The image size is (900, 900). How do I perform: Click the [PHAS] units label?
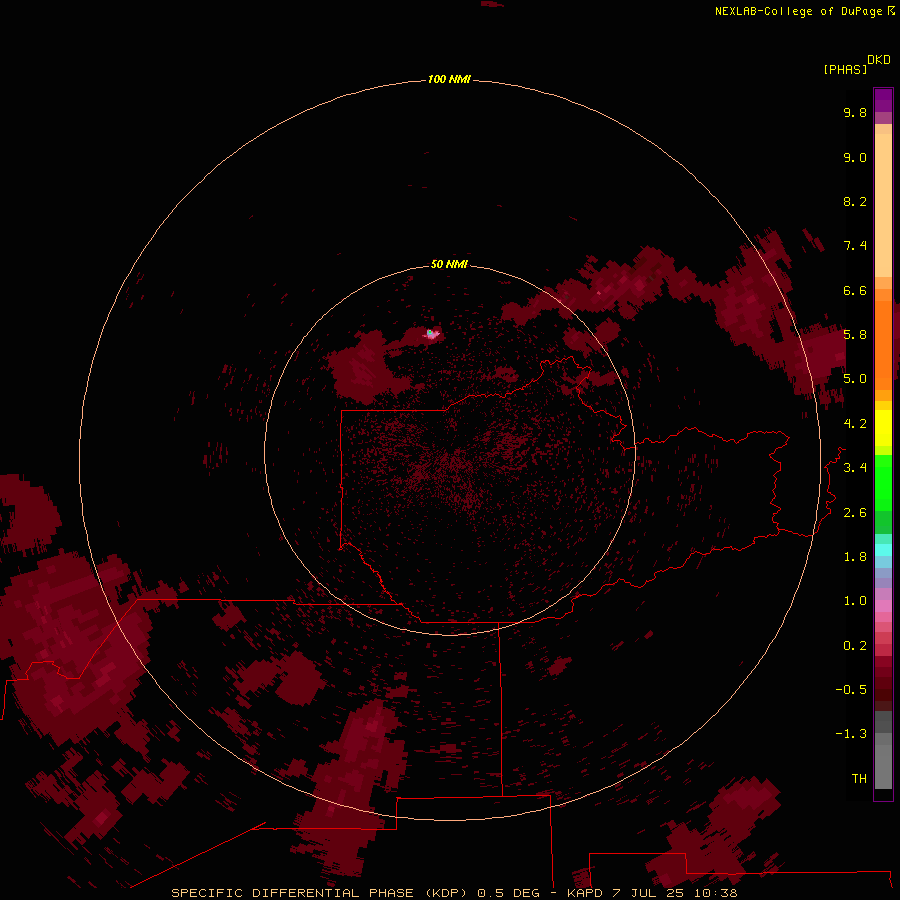845,69
